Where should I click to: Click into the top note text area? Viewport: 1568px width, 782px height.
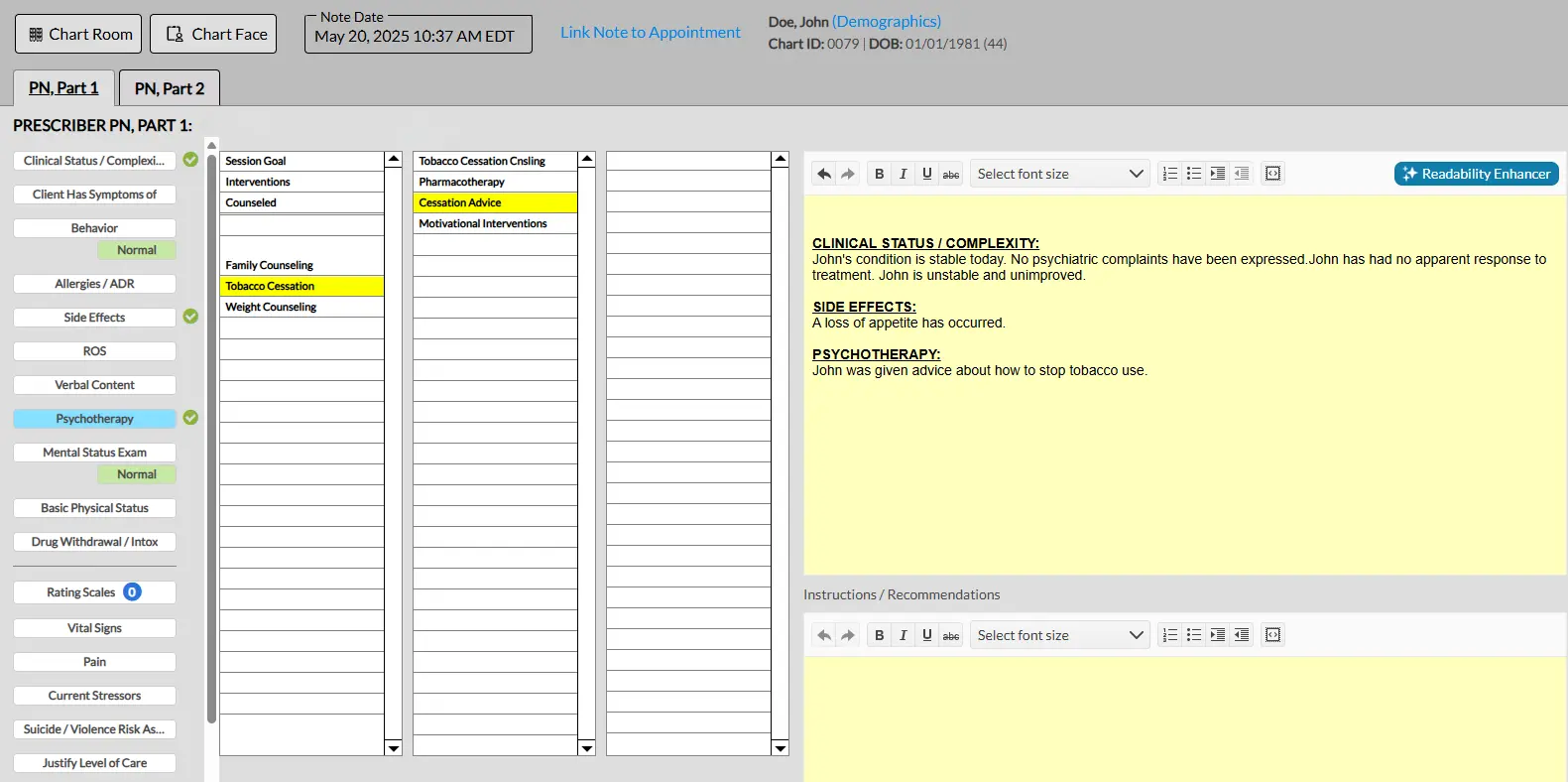(x=1185, y=385)
